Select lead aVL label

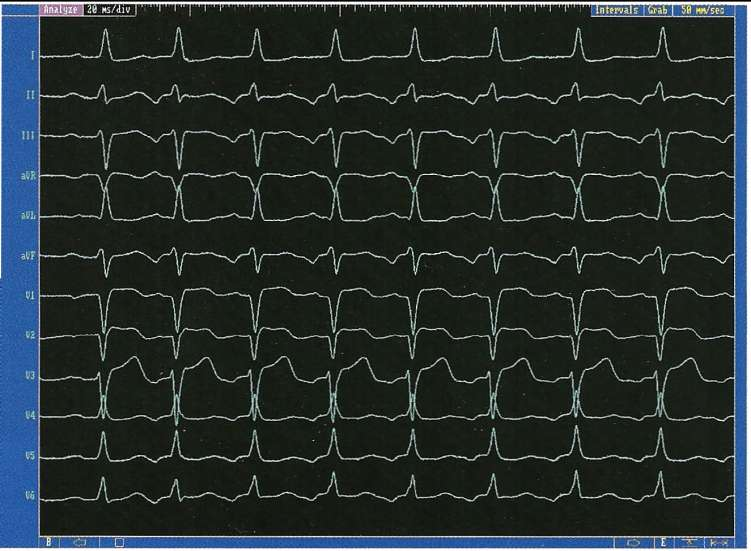pyautogui.click(x=28, y=216)
